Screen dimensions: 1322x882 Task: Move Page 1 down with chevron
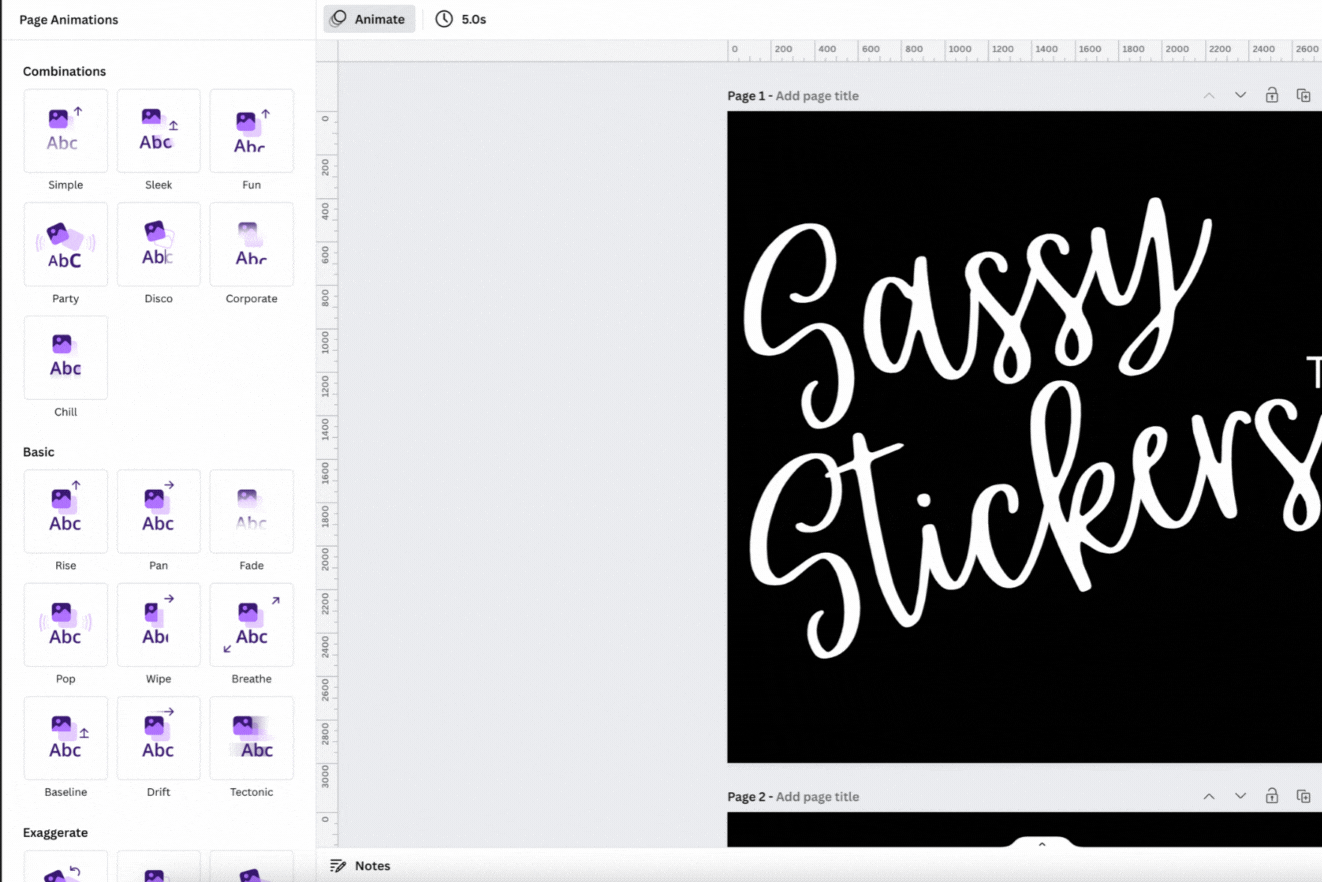pos(1240,96)
